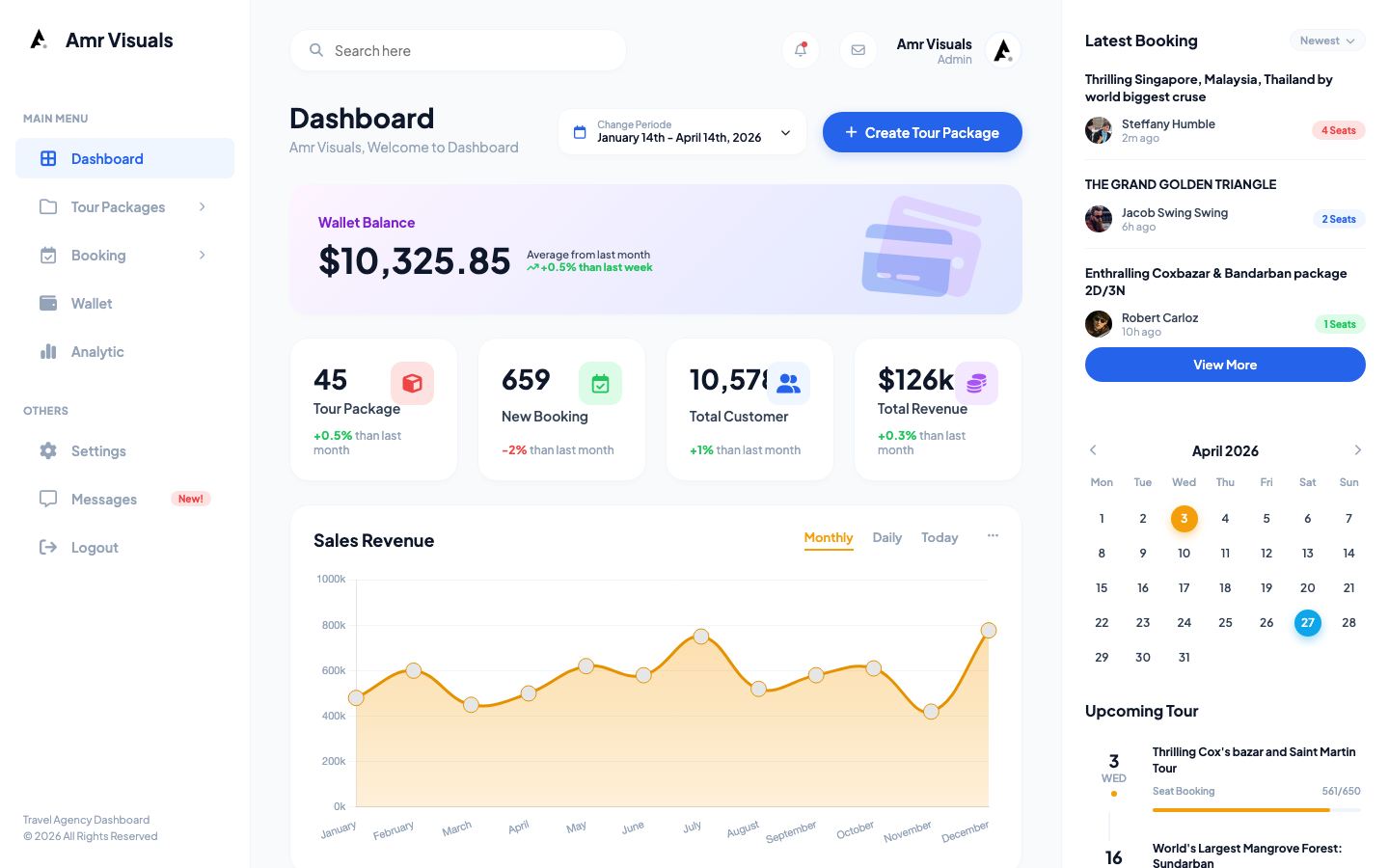Click the search magnifier icon
1389x868 pixels.
(315, 50)
